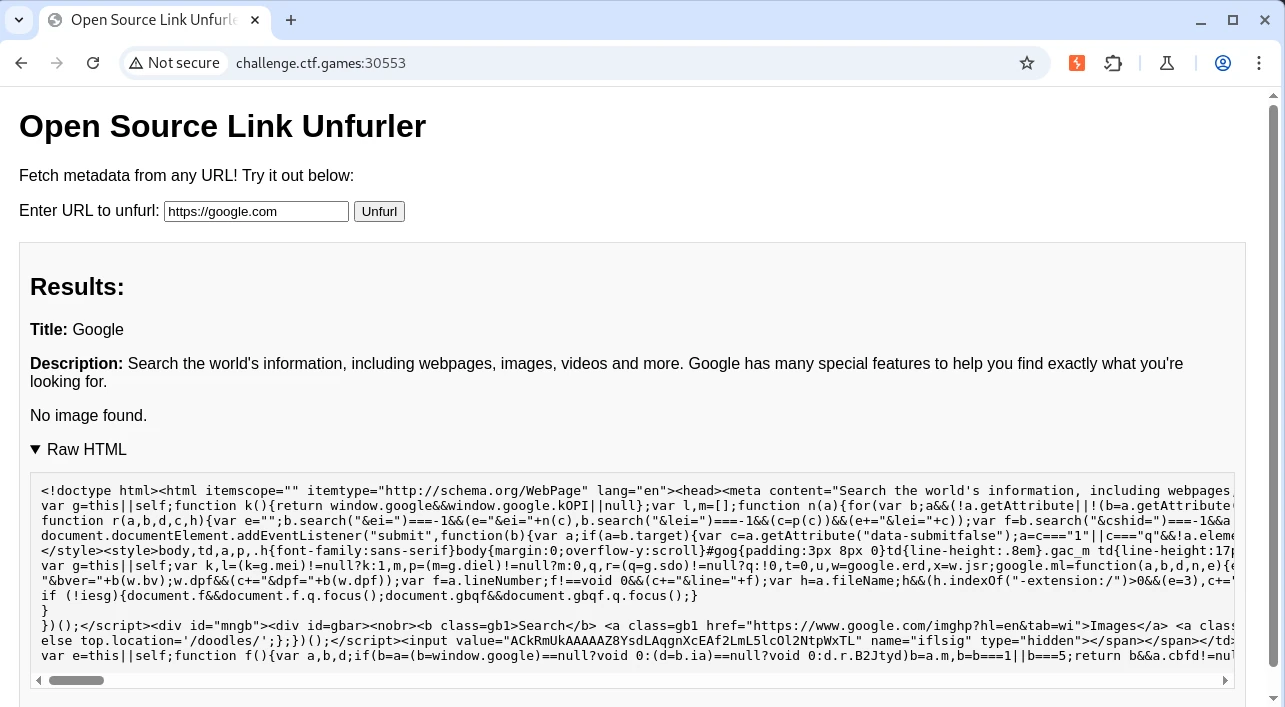
Task: Click the Unfurl button
Action: pyautogui.click(x=379, y=212)
